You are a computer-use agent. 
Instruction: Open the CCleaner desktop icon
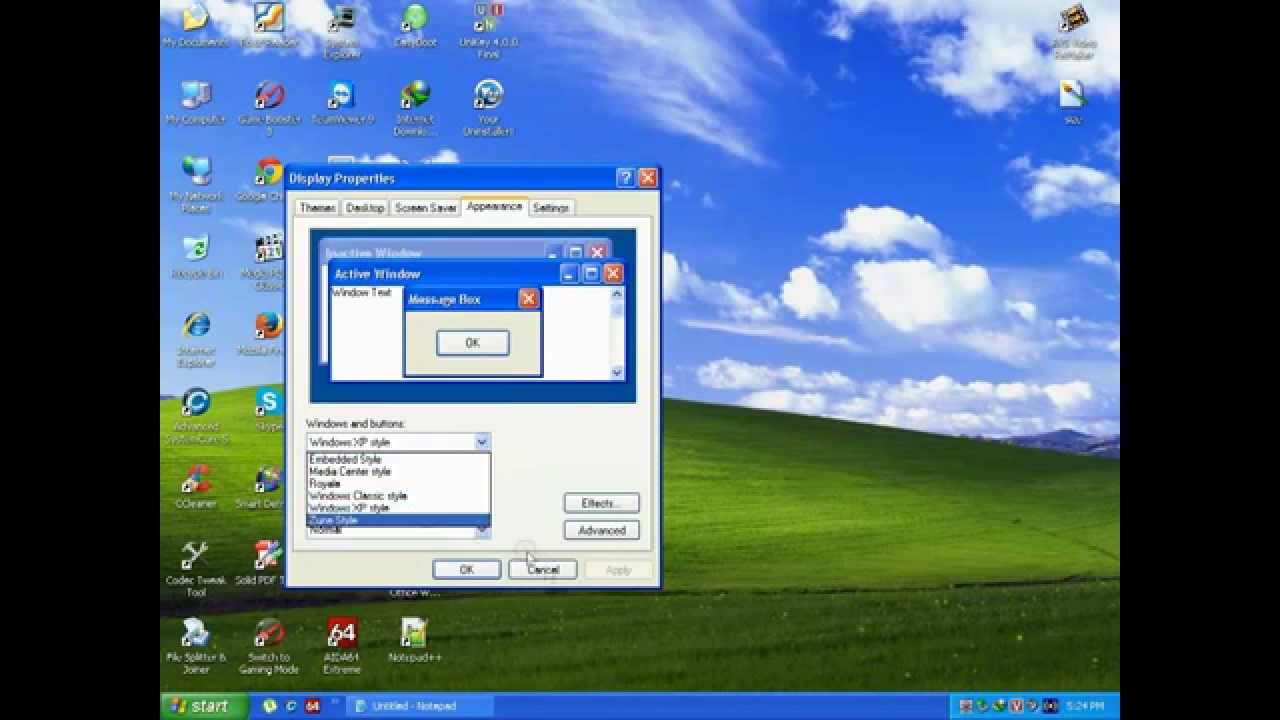196,487
